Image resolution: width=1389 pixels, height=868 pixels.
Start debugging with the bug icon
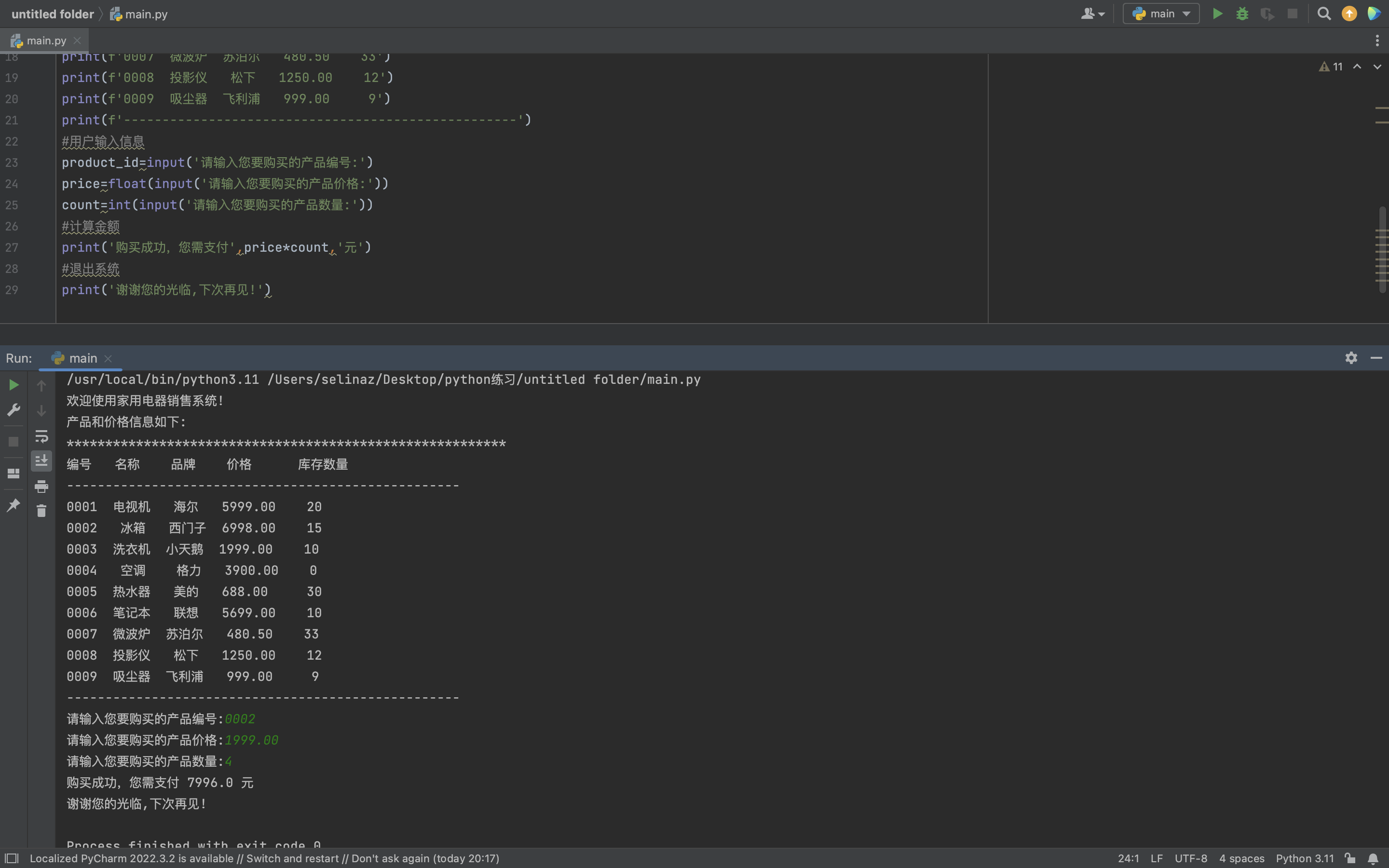1242,14
